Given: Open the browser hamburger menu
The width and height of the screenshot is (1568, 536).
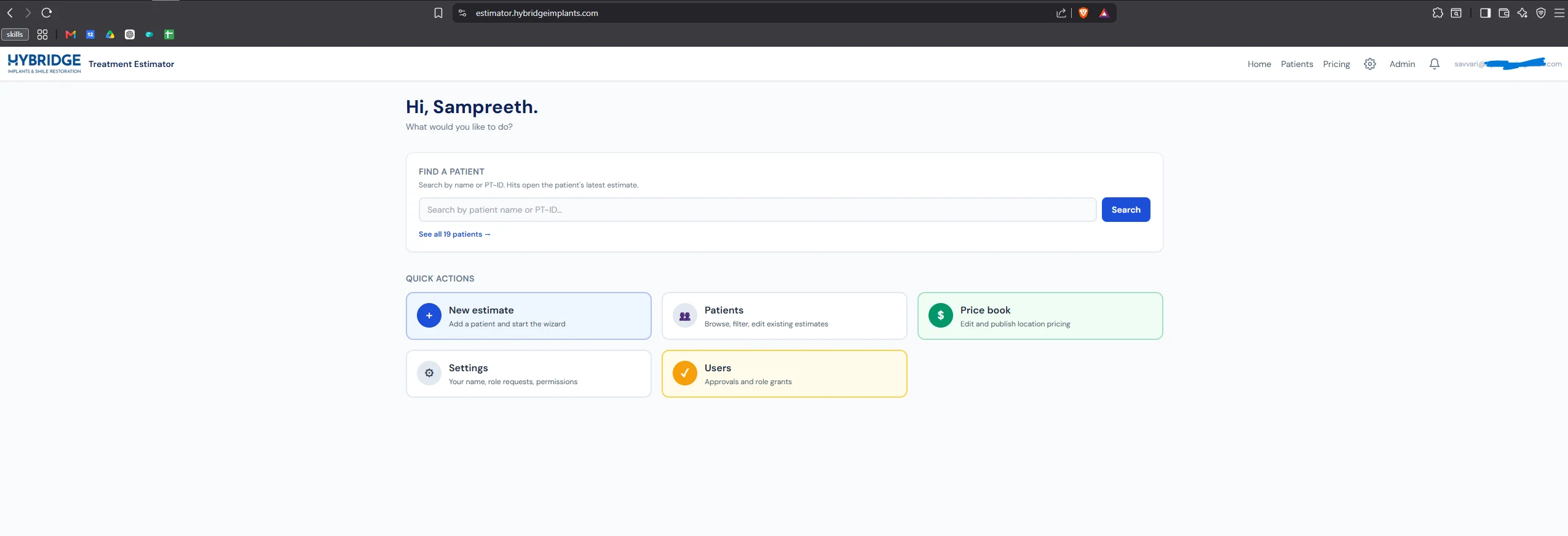Looking at the screenshot, I should [1559, 13].
